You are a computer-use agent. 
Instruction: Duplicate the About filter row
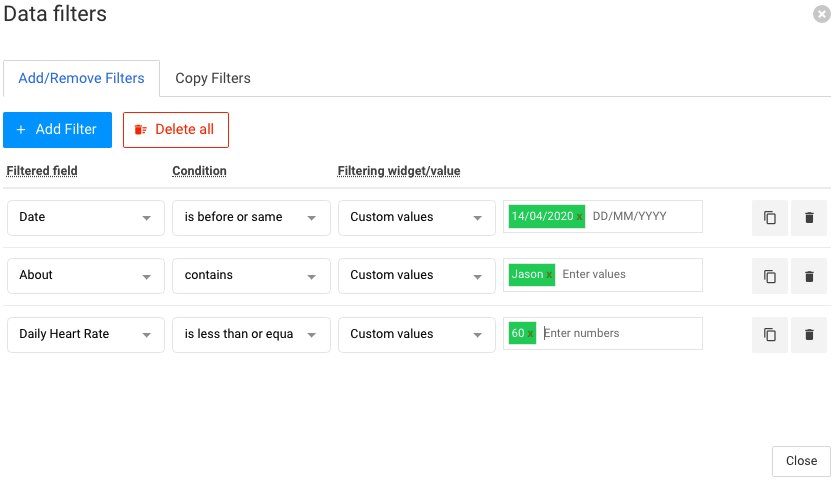pyautogui.click(x=769, y=276)
